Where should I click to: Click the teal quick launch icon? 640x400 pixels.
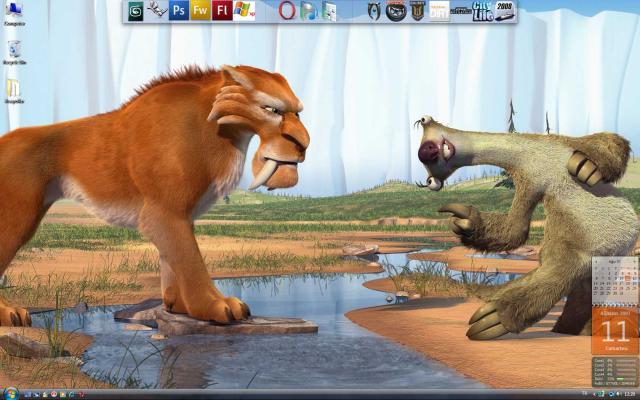click(71, 395)
